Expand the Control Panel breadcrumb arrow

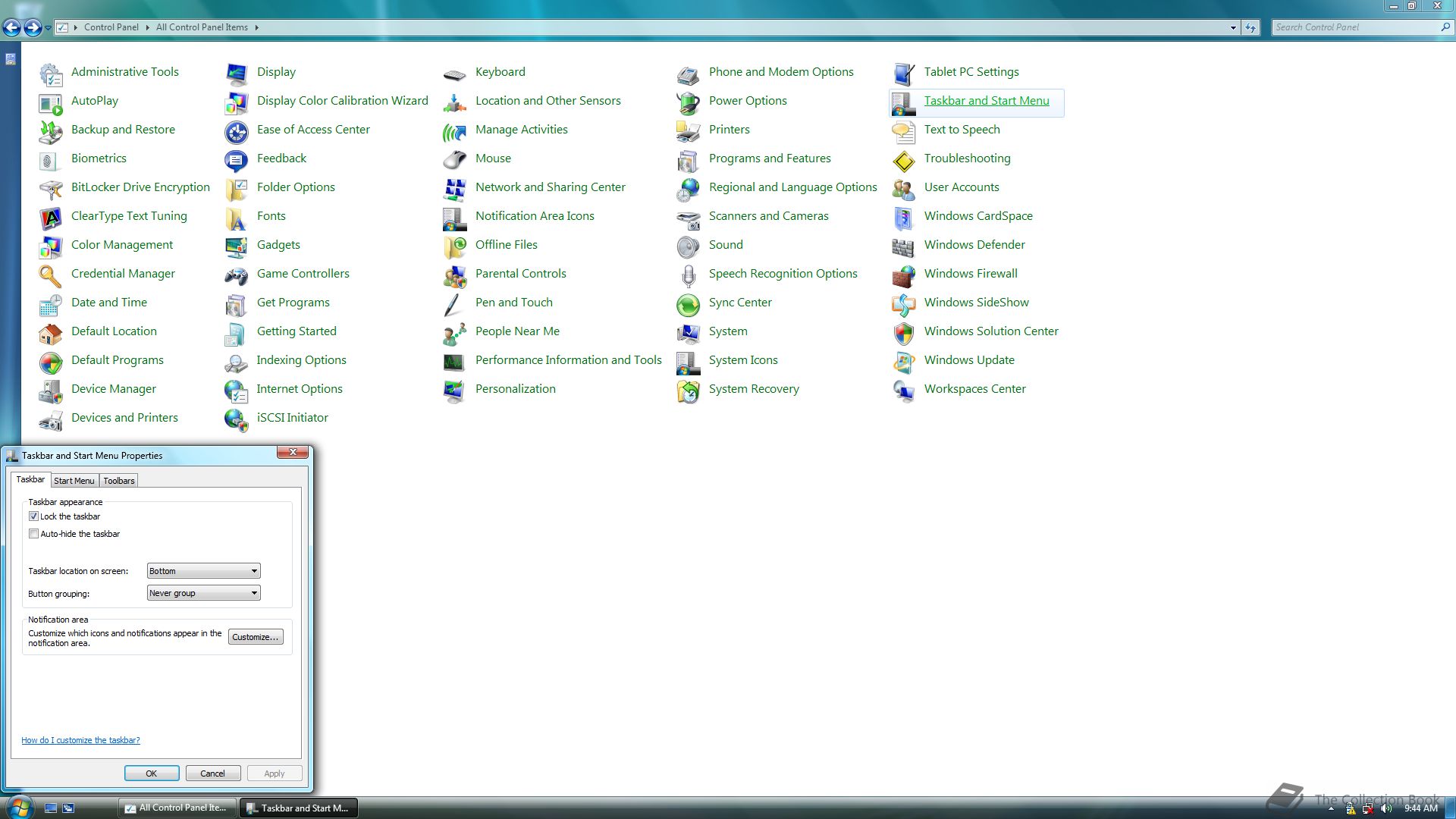(x=147, y=27)
